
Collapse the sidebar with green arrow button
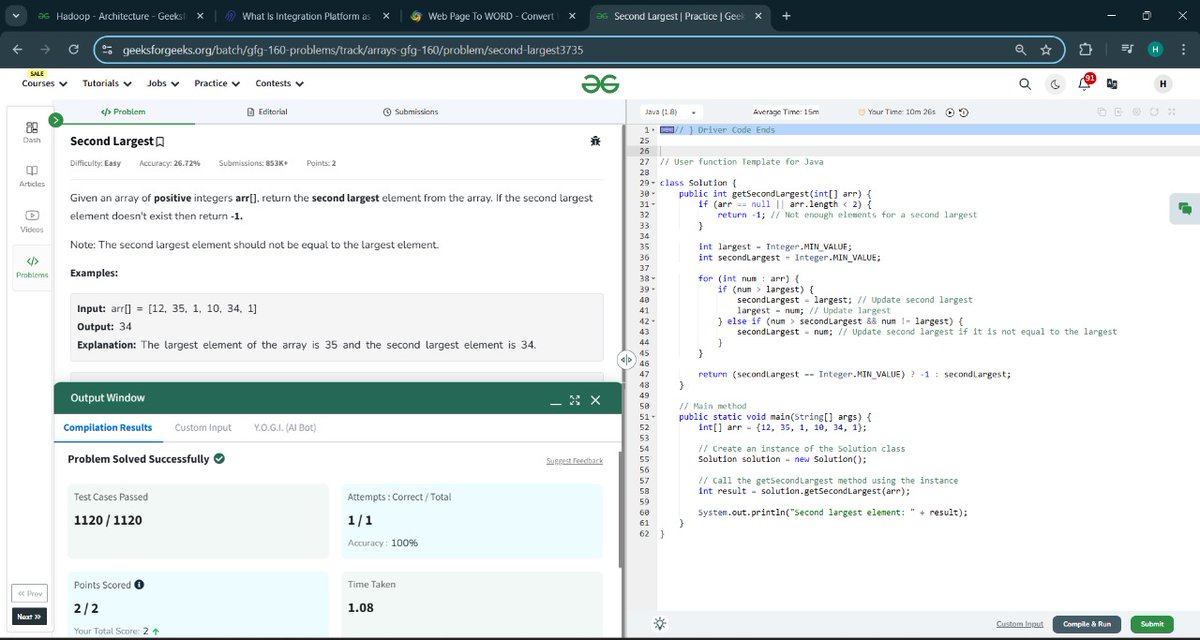(x=56, y=118)
